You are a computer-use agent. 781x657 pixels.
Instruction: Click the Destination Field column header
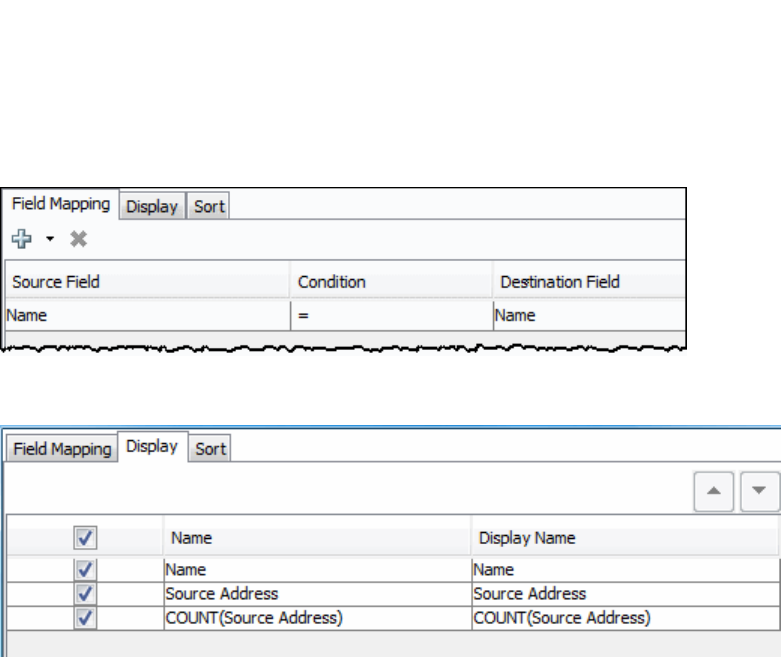click(x=560, y=282)
